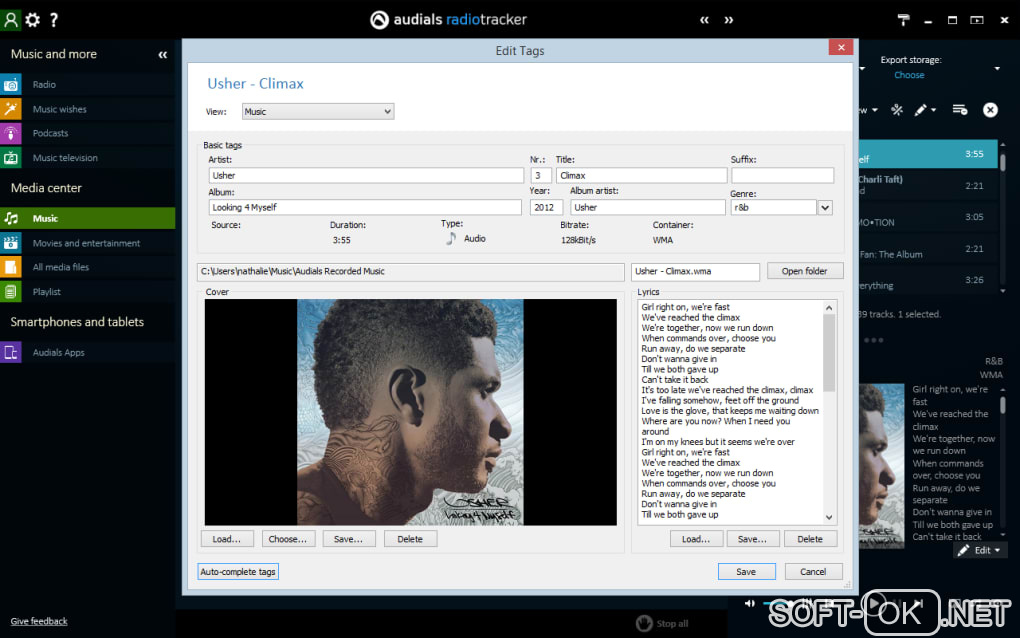
Task: Click the volume speaker icon
Action: click(750, 604)
